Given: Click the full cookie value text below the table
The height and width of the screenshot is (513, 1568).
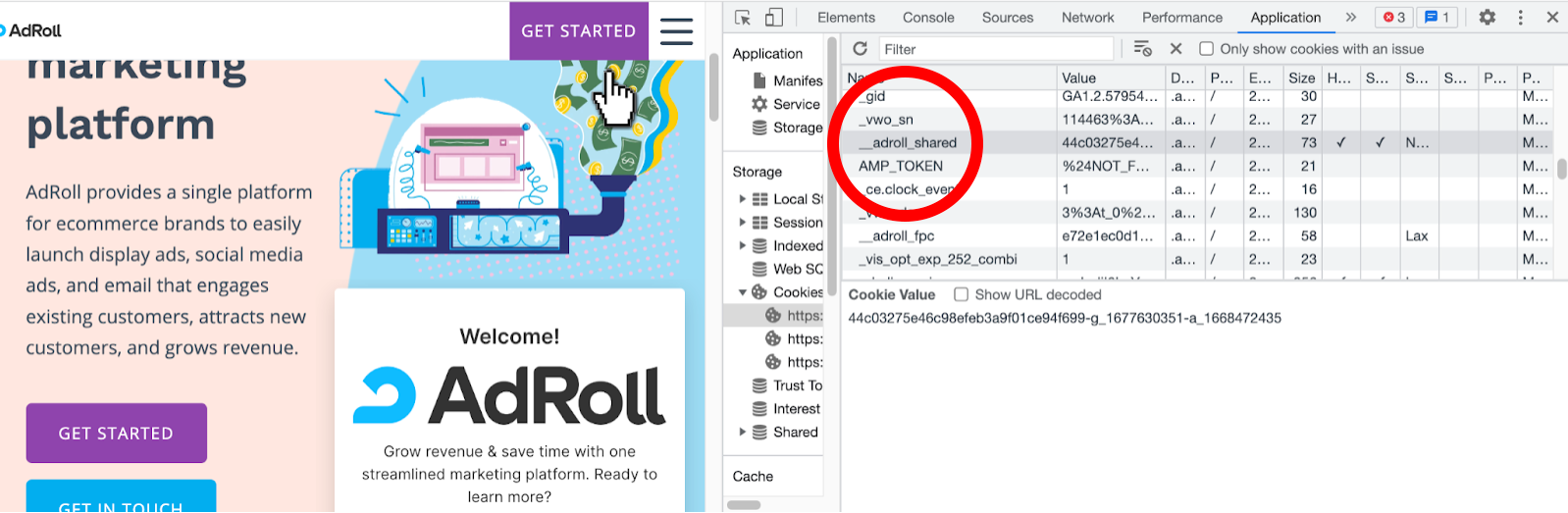Looking at the screenshot, I should [x=1065, y=318].
